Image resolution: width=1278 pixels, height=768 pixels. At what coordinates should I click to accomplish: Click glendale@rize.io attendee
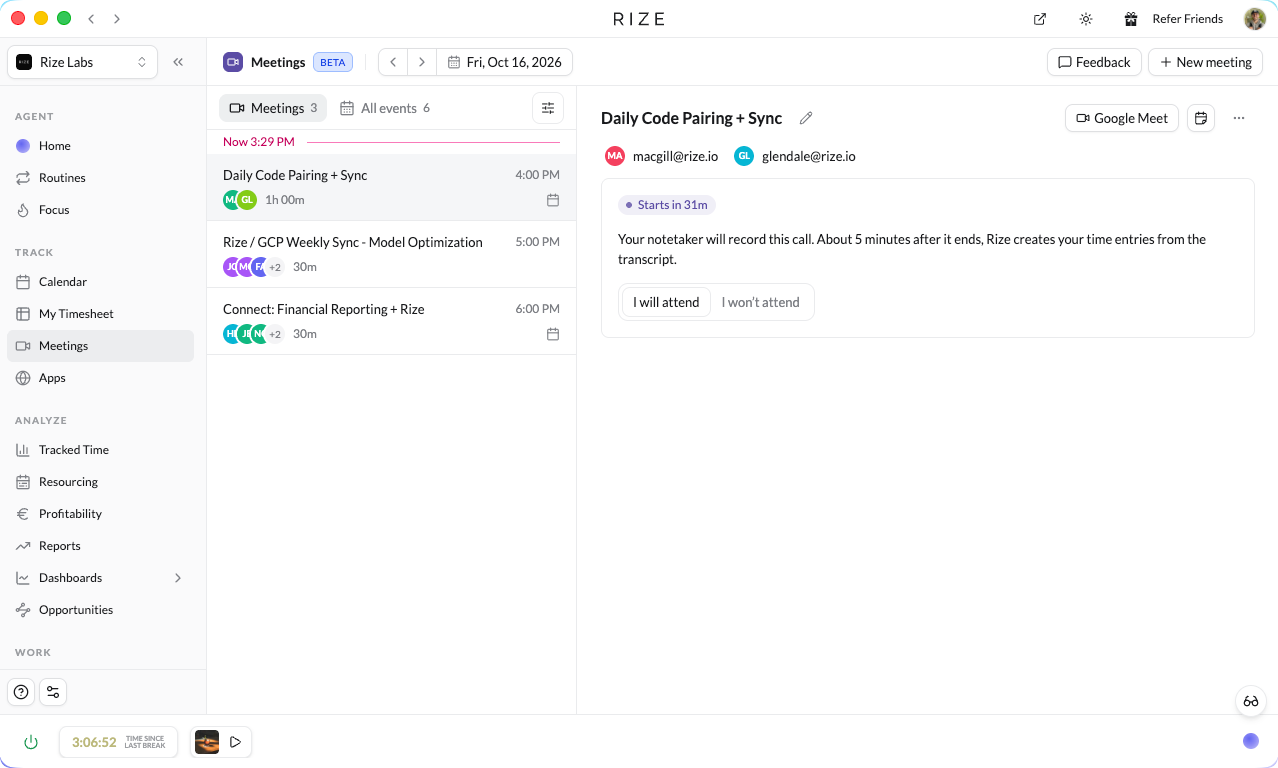point(795,156)
